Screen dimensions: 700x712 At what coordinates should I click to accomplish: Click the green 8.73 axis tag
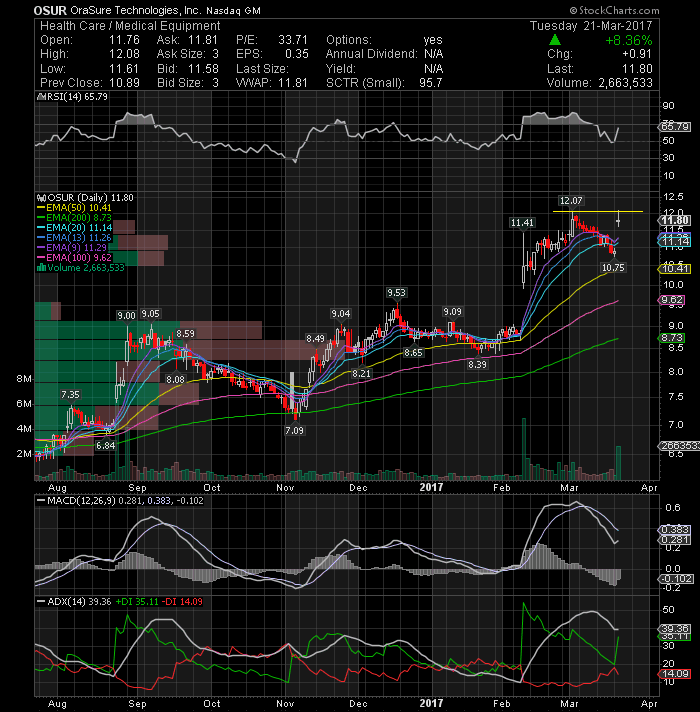click(672, 338)
